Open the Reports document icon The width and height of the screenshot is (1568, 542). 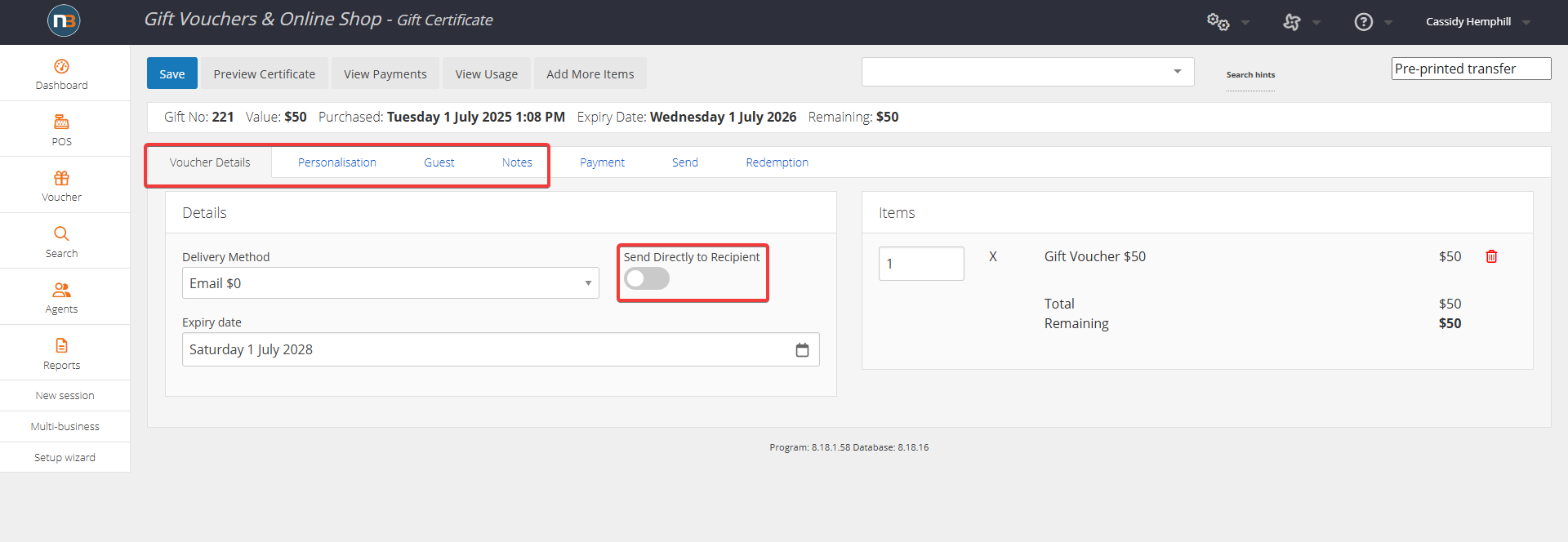pyautogui.click(x=61, y=346)
